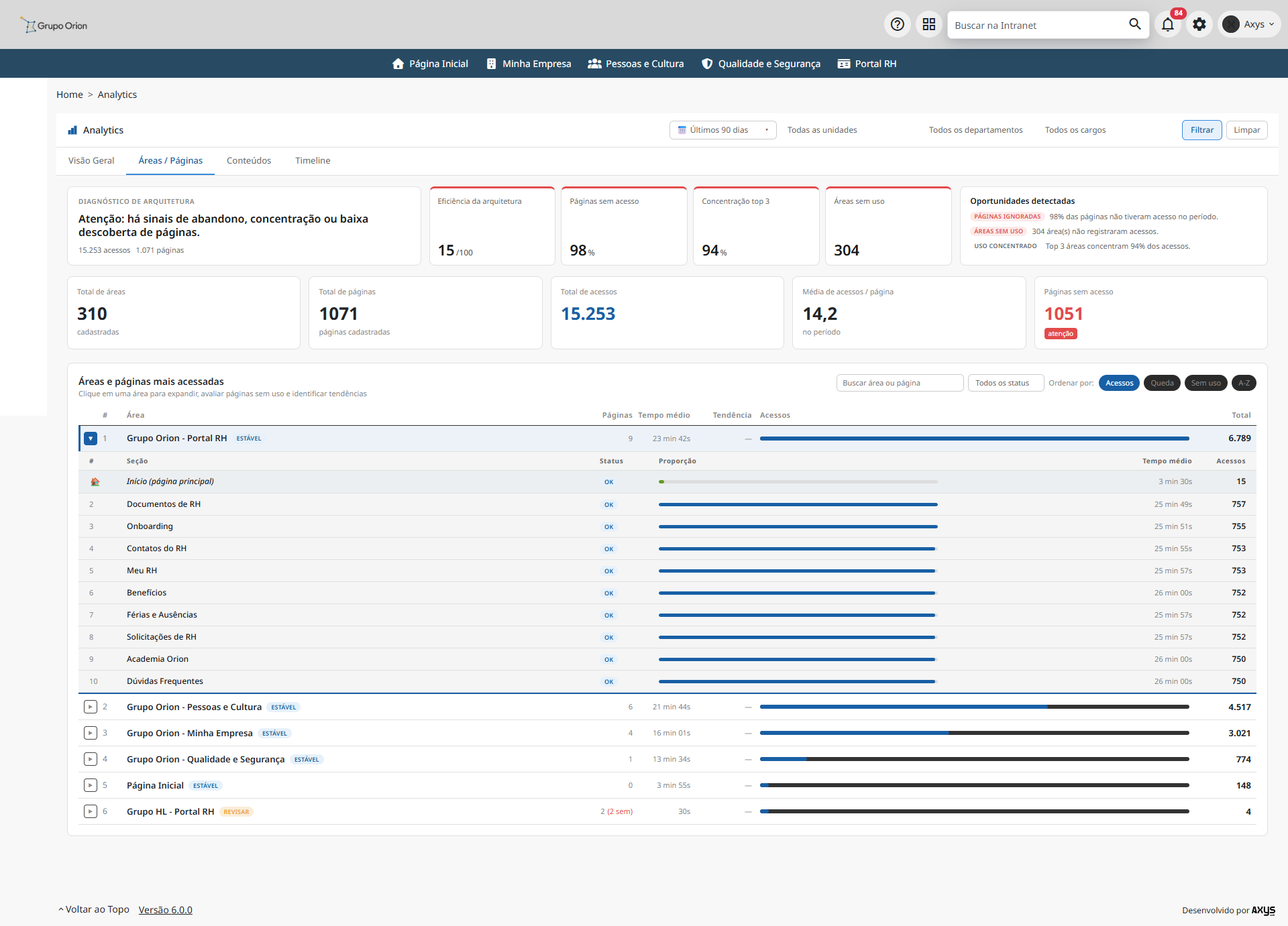Image resolution: width=1288 pixels, height=926 pixels.
Task: Open the Versão 6.0.0 link
Action: [165, 910]
